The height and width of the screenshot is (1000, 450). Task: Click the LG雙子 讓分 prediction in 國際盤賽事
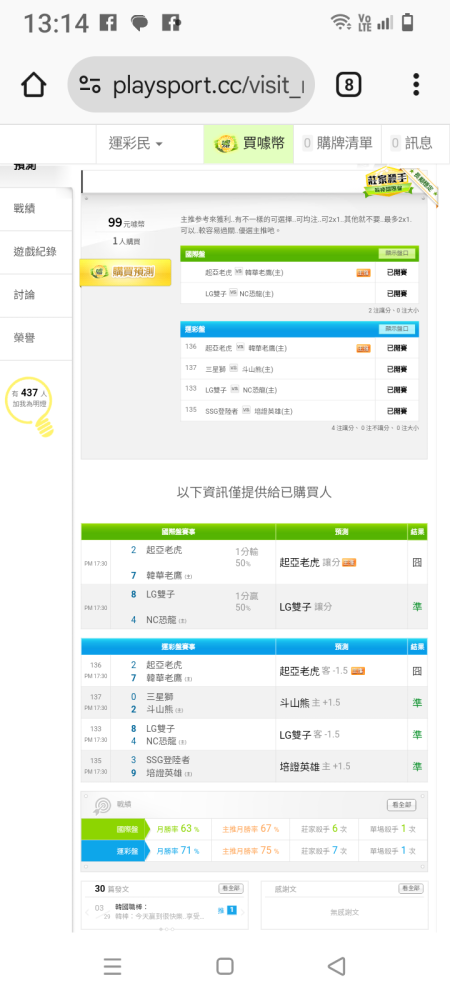click(305, 607)
